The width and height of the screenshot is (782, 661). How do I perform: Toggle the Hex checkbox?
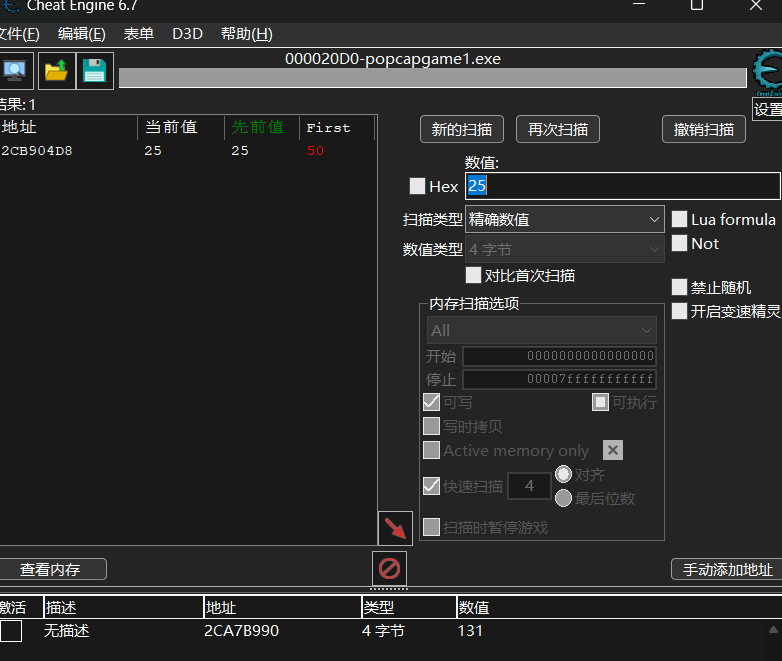pos(417,186)
